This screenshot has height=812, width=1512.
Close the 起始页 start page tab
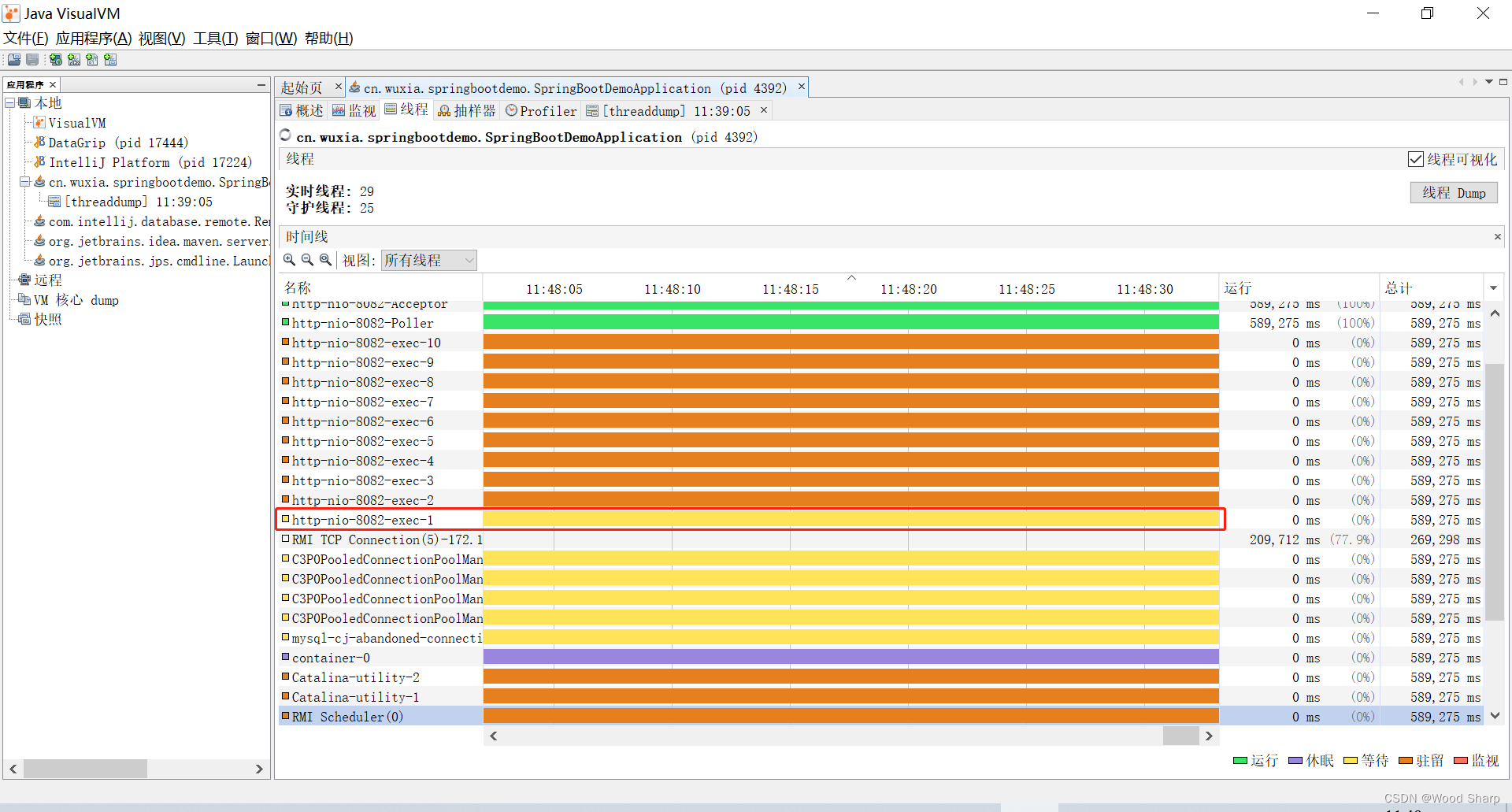click(x=338, y=87)
